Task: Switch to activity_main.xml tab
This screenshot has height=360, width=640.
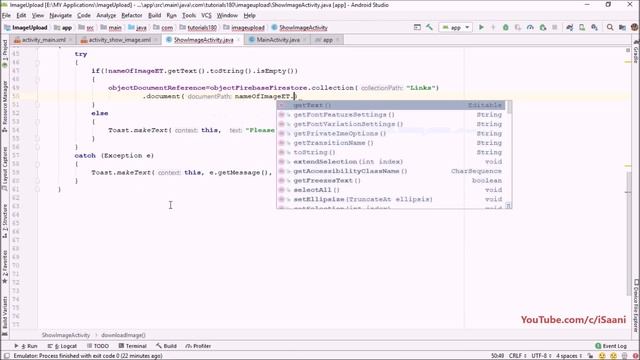Action: (x=43, y=40)
